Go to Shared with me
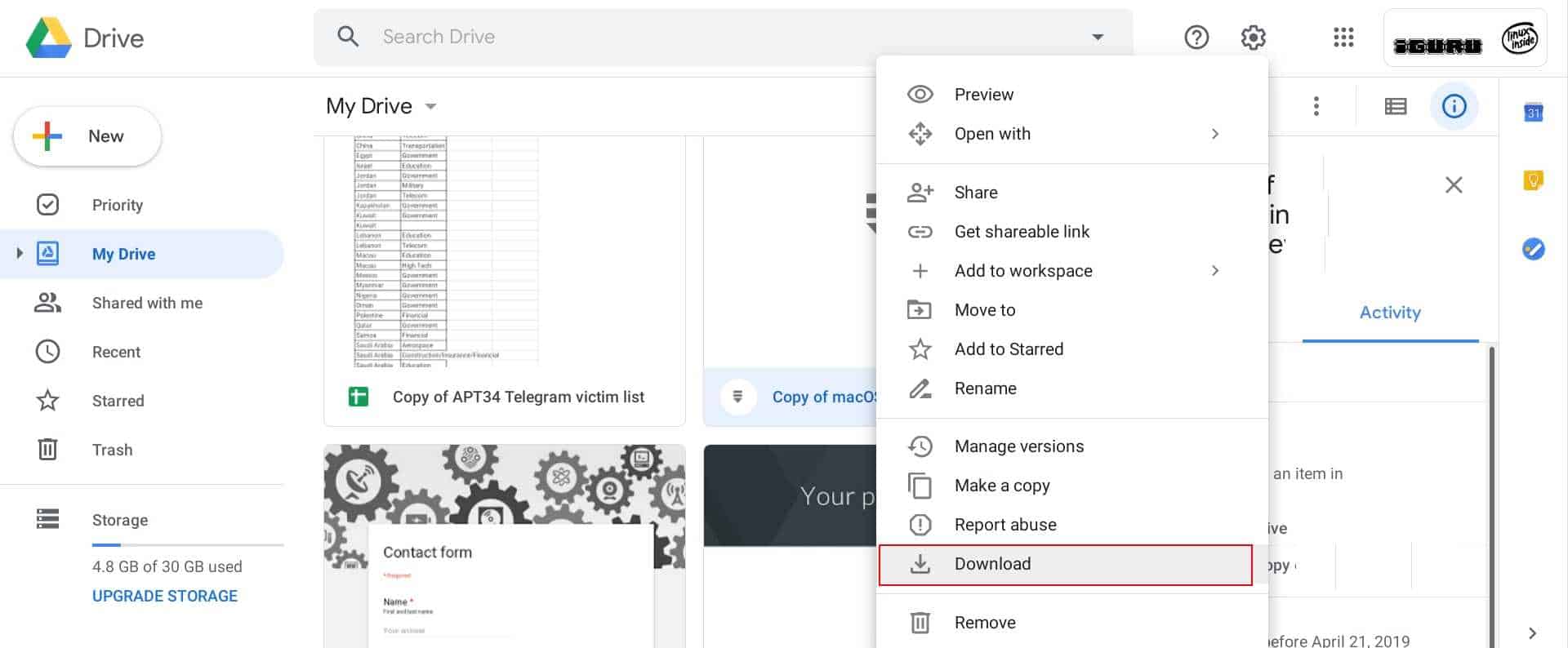The width and height of the screenshot is (1568, 648). coord(142,303)
